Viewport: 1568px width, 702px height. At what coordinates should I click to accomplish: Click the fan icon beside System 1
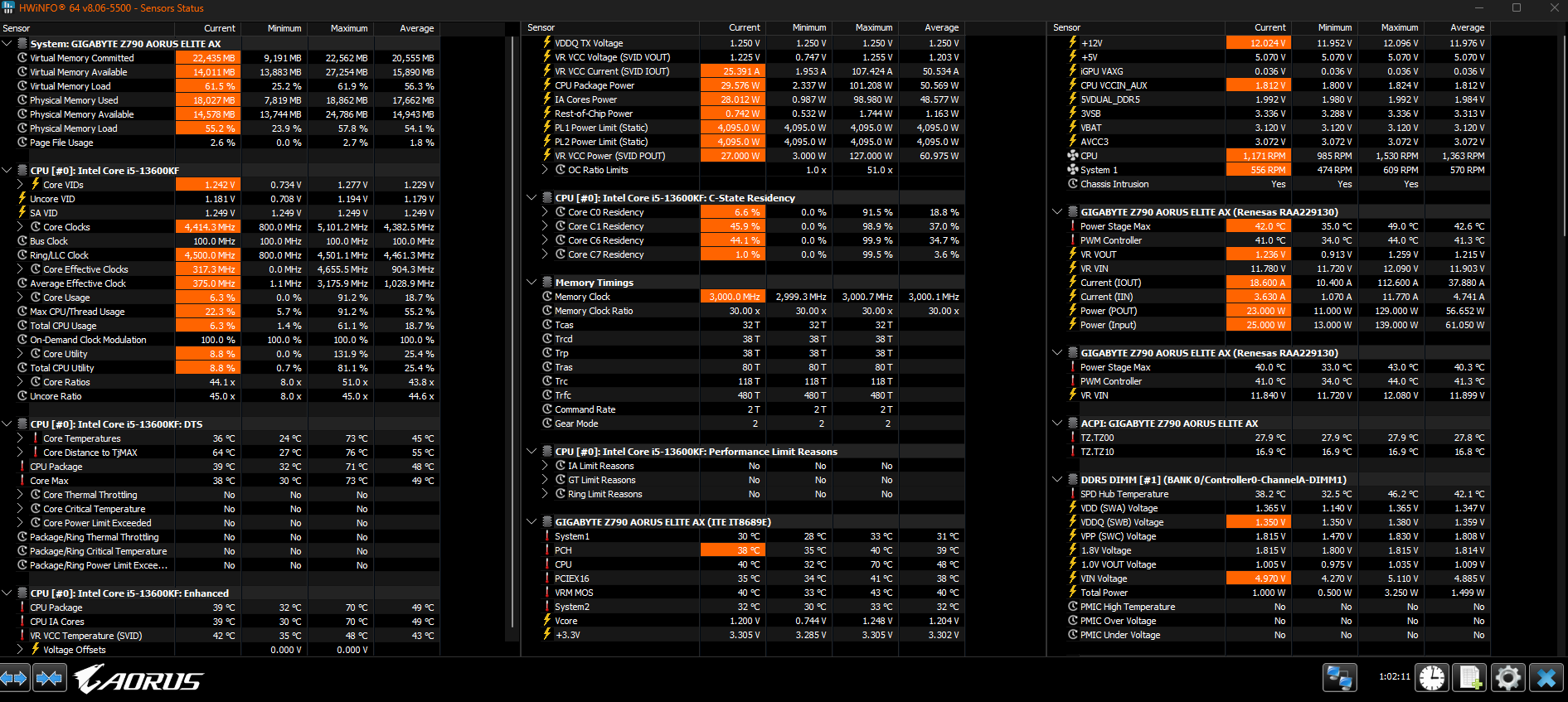[x=1073, y=170]
